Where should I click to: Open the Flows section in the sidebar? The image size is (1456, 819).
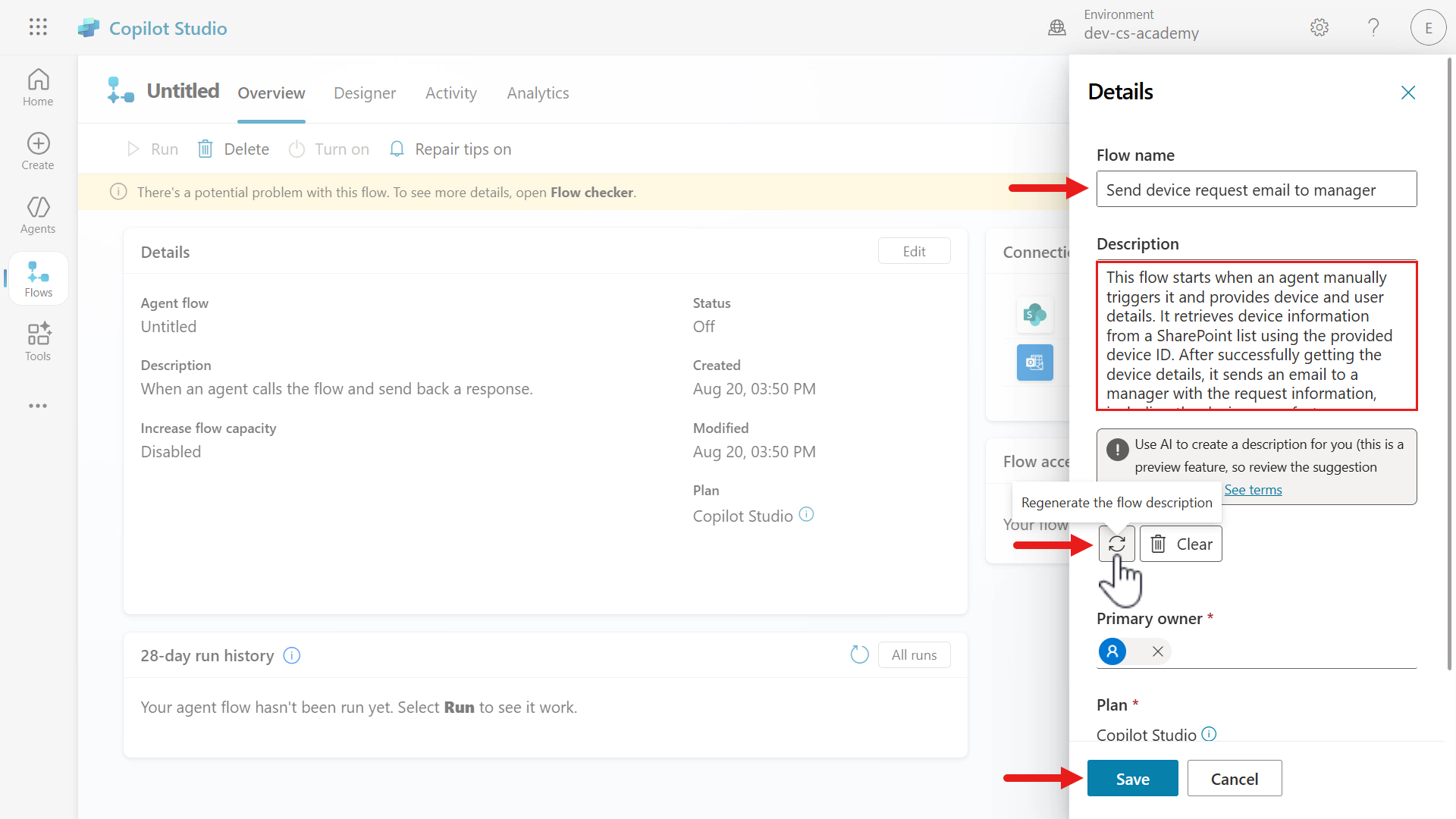37,278
